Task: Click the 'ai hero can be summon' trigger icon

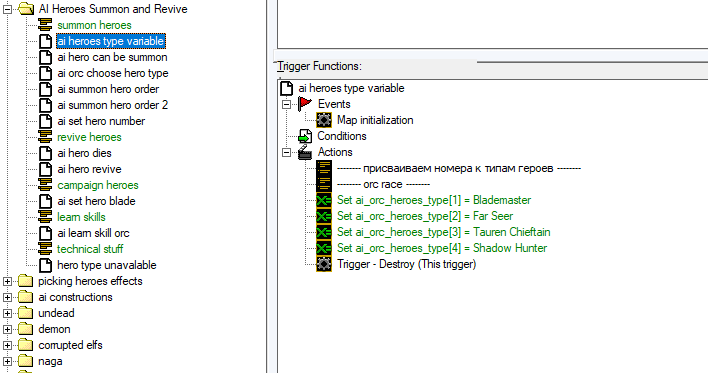Action: click(45, 57)
